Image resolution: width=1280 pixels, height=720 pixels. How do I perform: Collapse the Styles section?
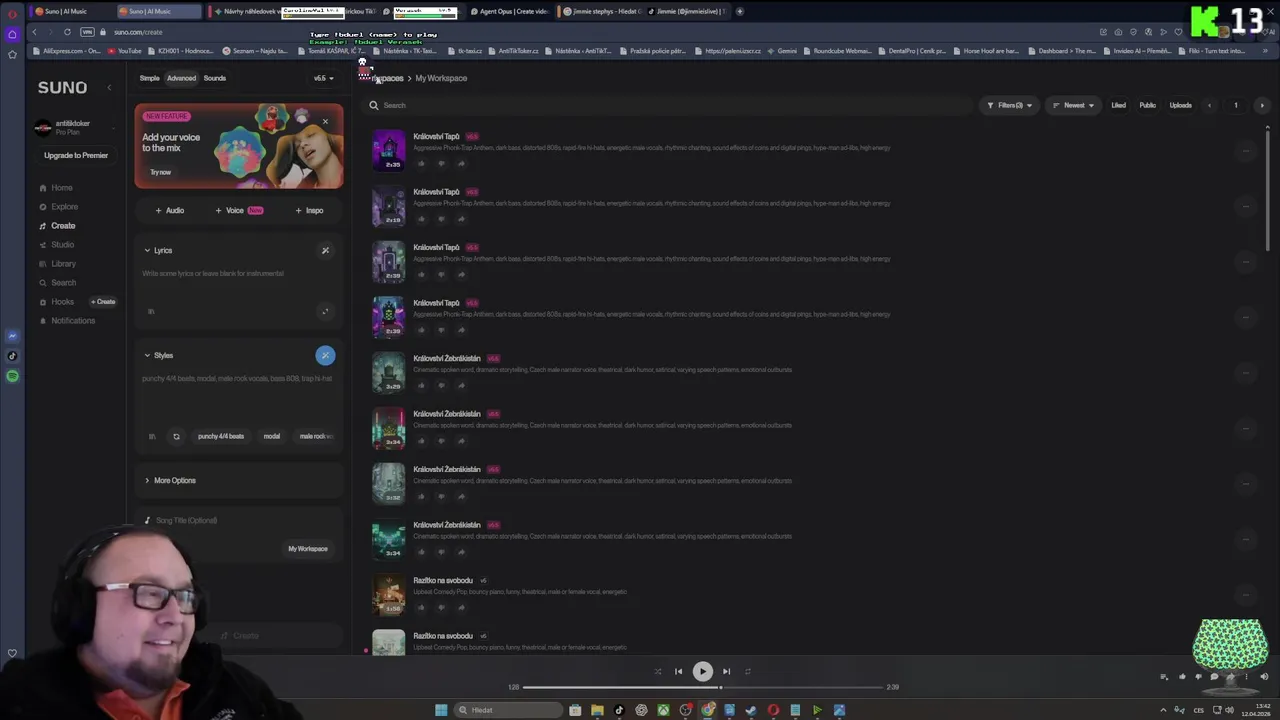click(158, 356)
